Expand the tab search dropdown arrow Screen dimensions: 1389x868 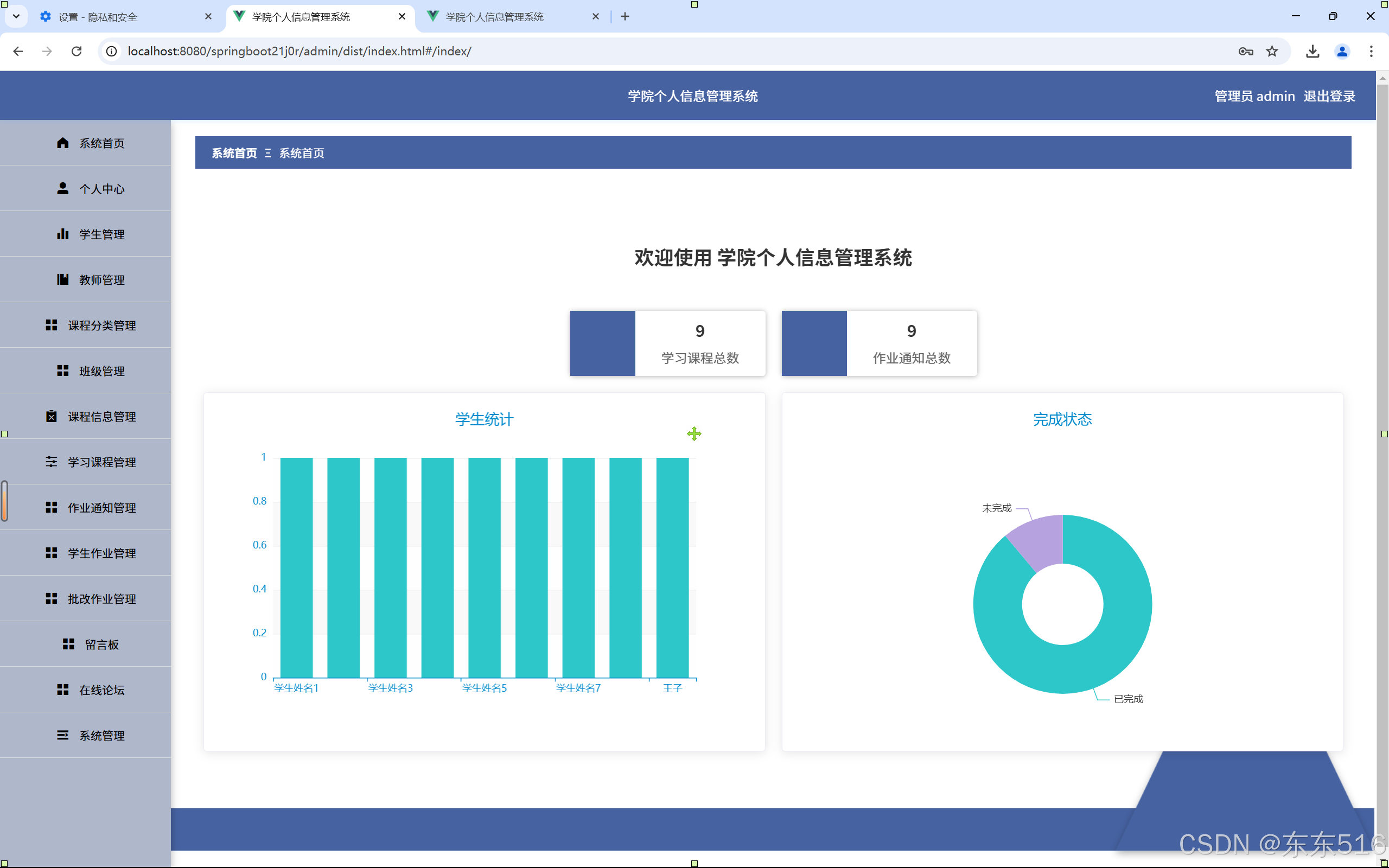click(x=16, y=16)
